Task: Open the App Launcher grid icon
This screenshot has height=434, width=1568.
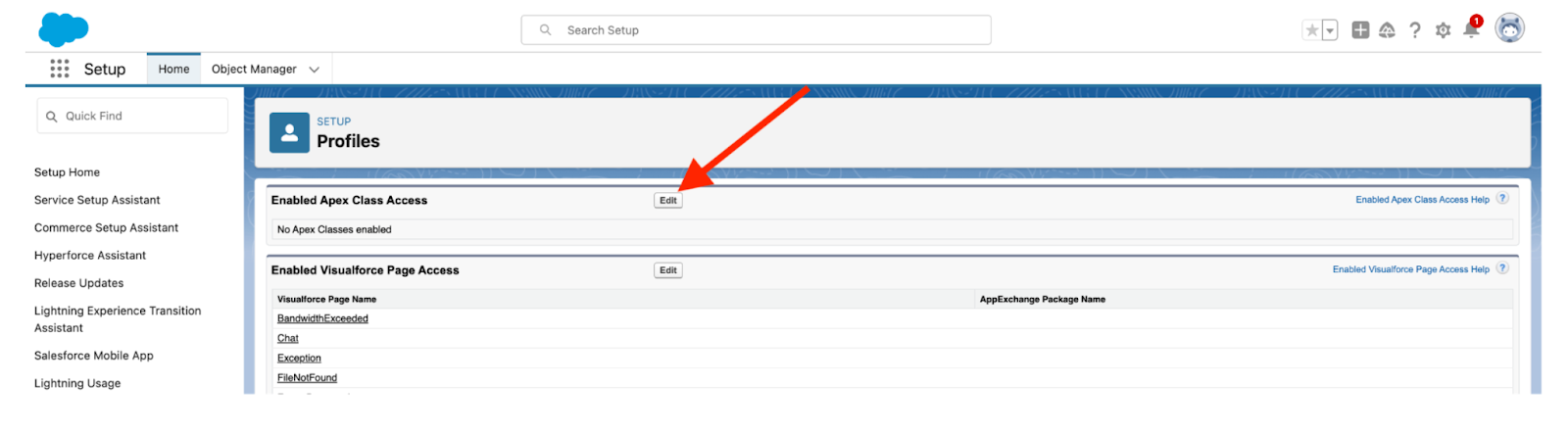Action: pos(60,69)
